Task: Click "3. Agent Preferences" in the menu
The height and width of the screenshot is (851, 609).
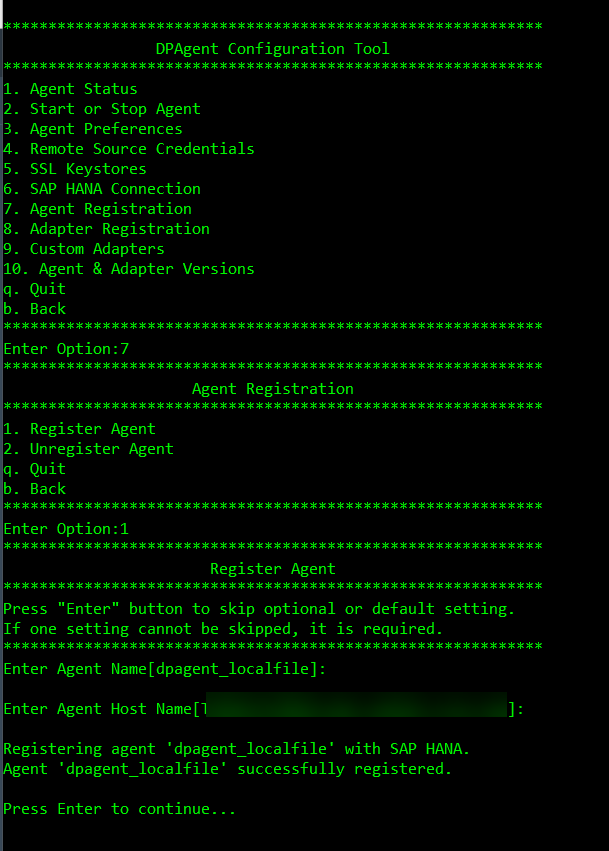Action: 92,129
